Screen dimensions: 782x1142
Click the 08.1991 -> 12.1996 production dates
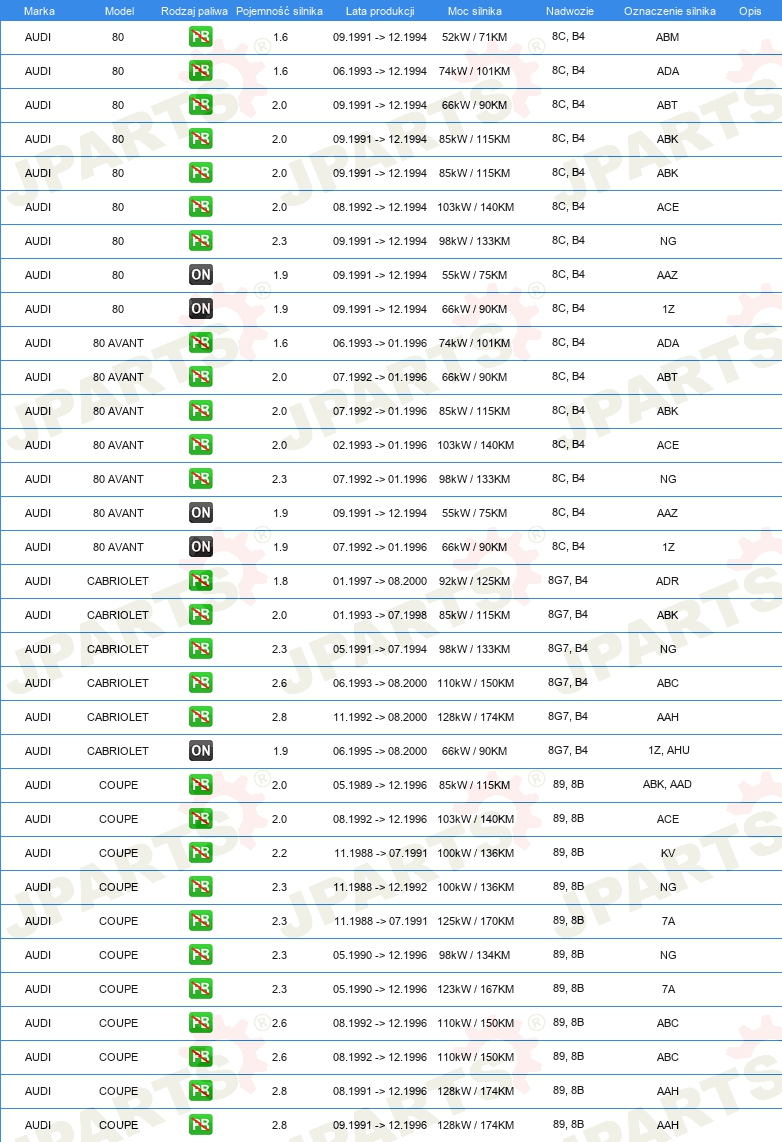380,1091
